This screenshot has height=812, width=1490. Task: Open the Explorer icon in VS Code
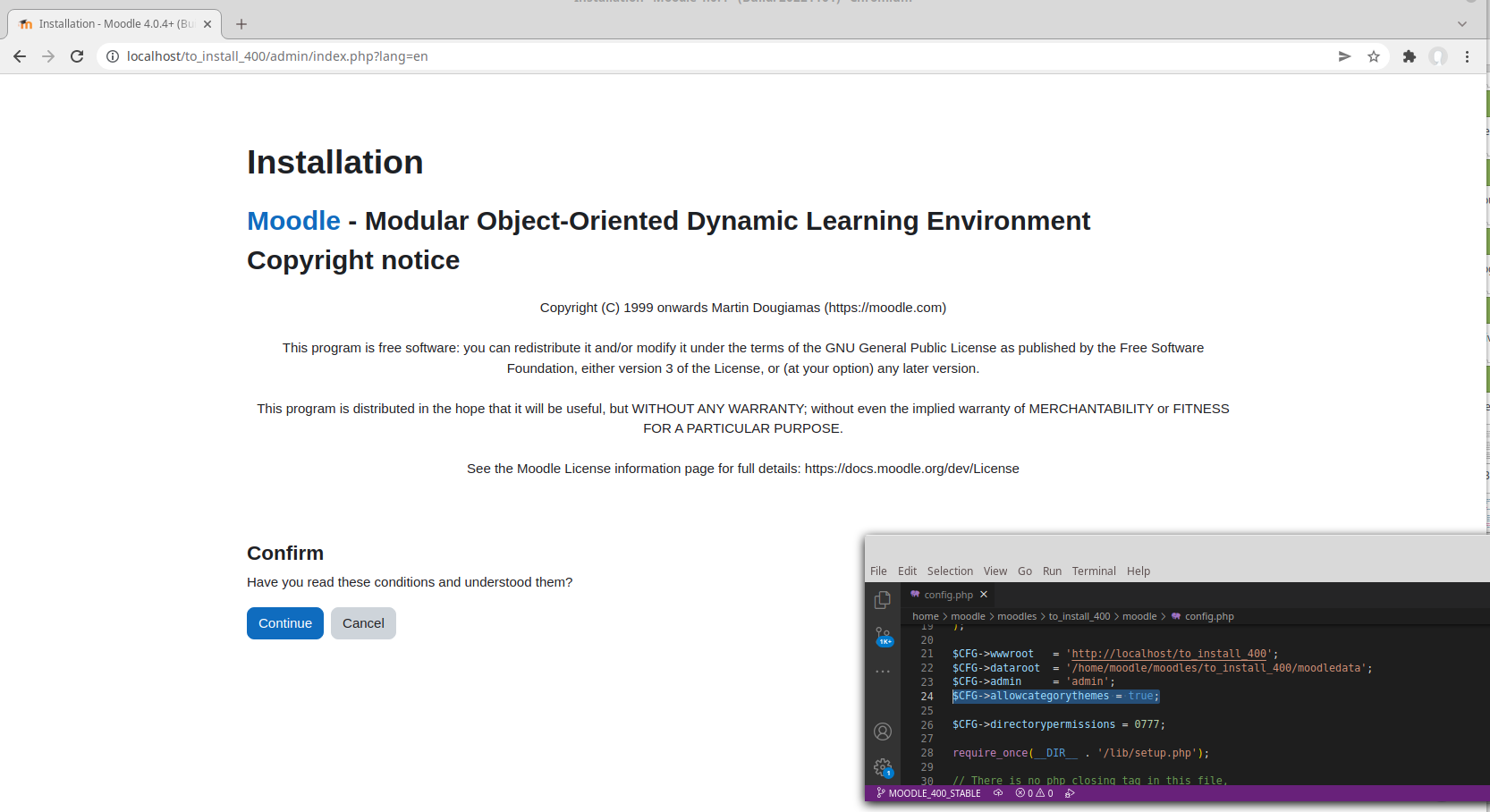tap(883, 600)
